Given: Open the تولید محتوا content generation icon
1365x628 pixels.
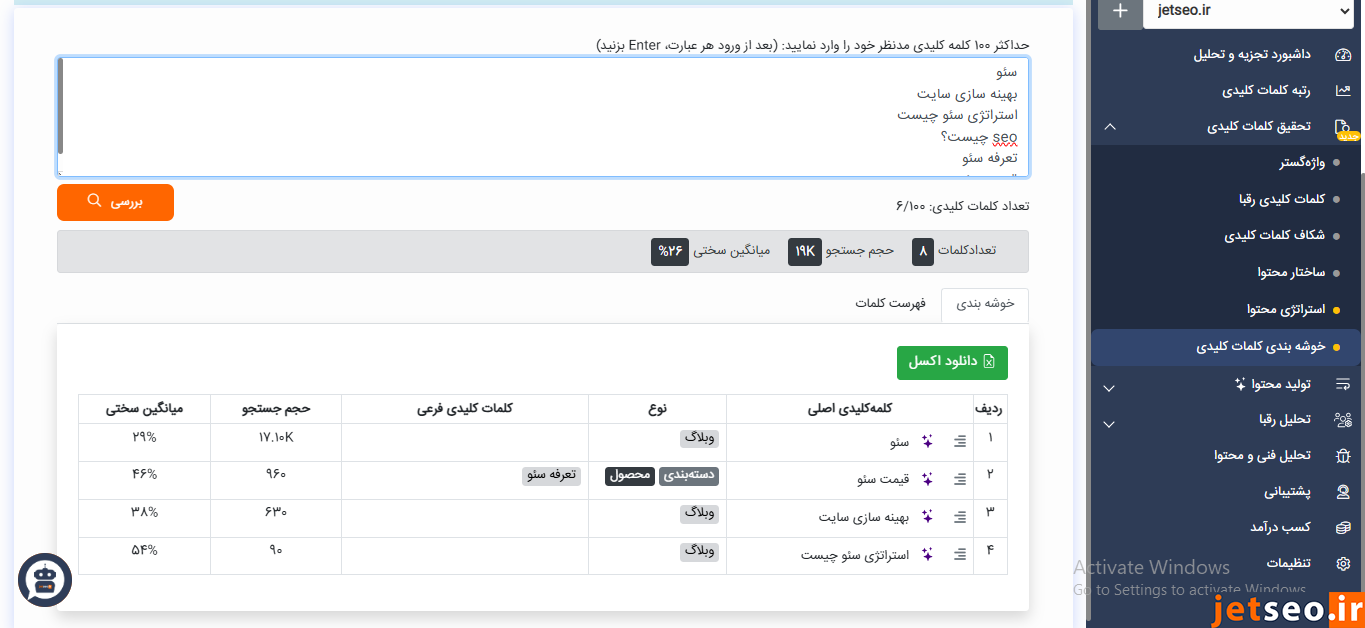Looking at the screenshot, I should (x=1343, y=383).
